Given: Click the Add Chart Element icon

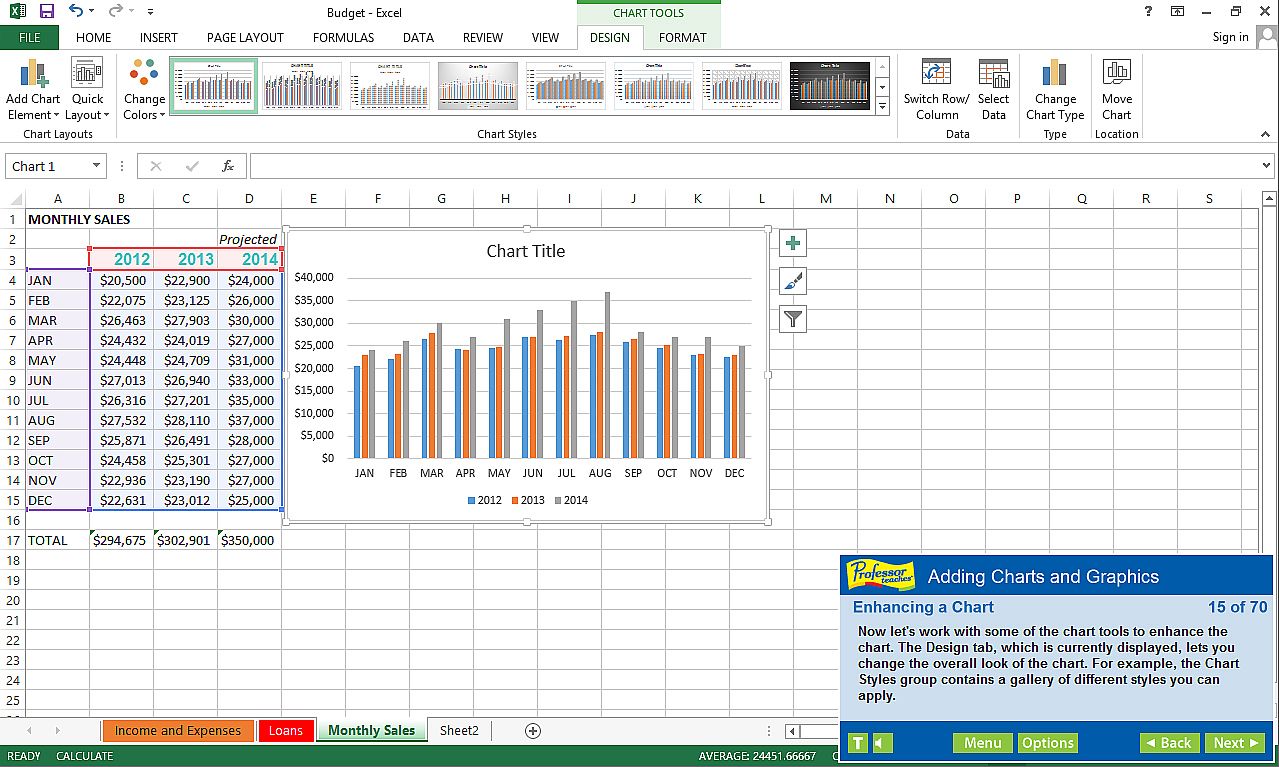Looking at the screenshot, I should click(x=33, y=75).
